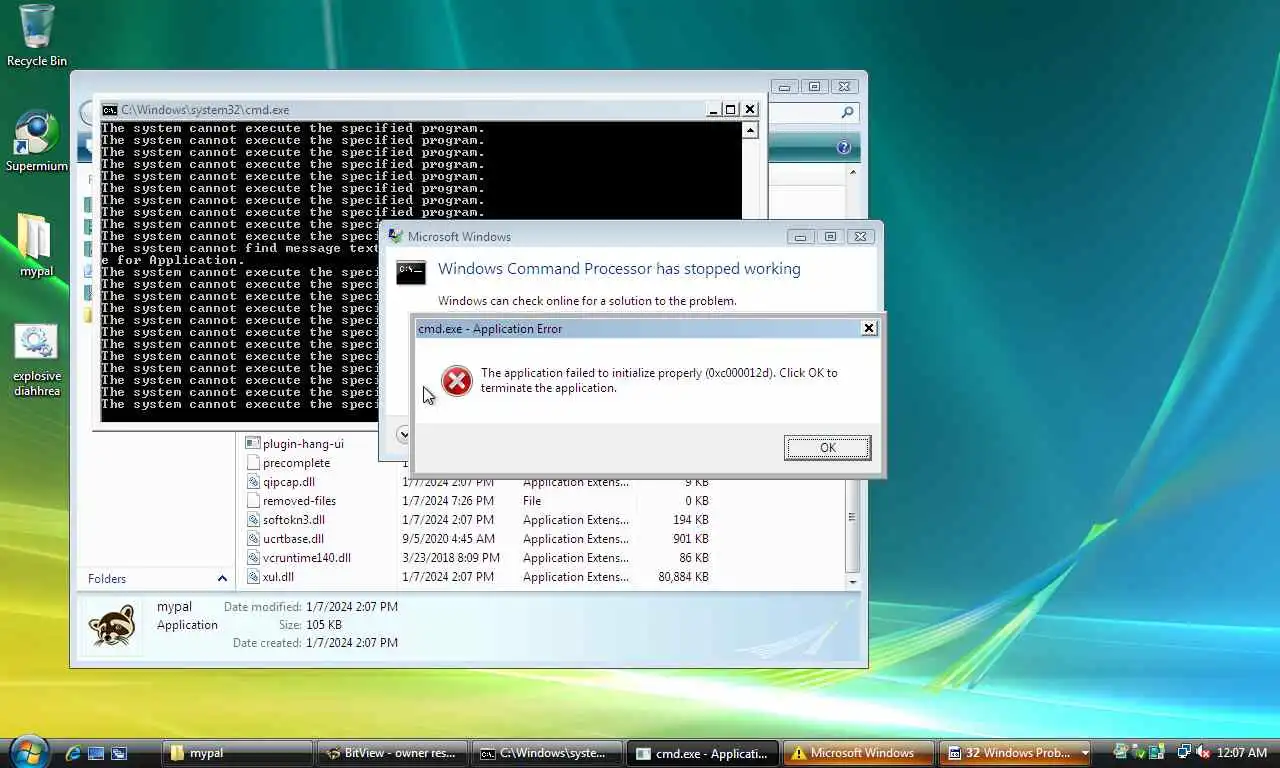Open the Recycle Bin desktop icon
1280x768 pixels.
pos(37,36)
